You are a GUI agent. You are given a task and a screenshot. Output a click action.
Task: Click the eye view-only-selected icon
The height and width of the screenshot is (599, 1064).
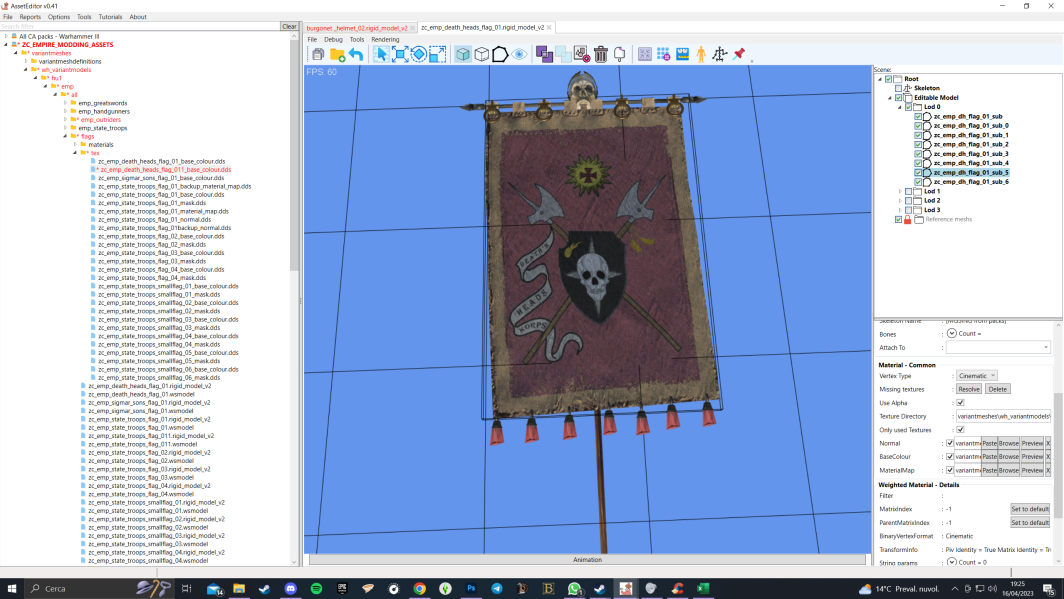click(x=519, y=54)
